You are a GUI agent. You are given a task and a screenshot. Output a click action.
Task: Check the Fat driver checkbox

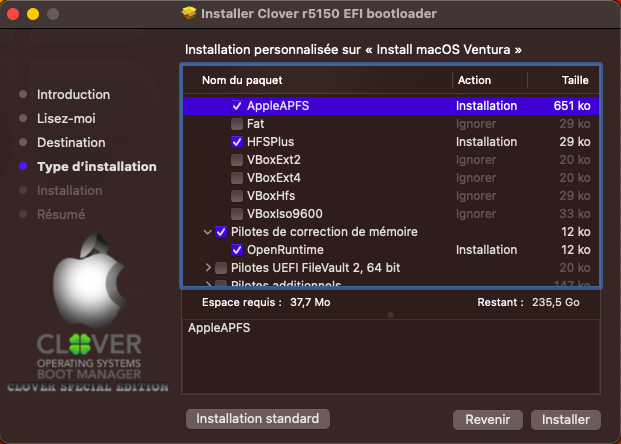click(x=237, y=124)
